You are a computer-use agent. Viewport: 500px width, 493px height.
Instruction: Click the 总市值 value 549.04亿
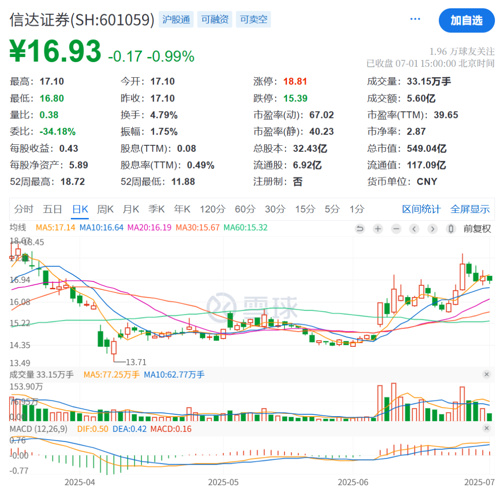pyautogui.click(x=426, y=148)
